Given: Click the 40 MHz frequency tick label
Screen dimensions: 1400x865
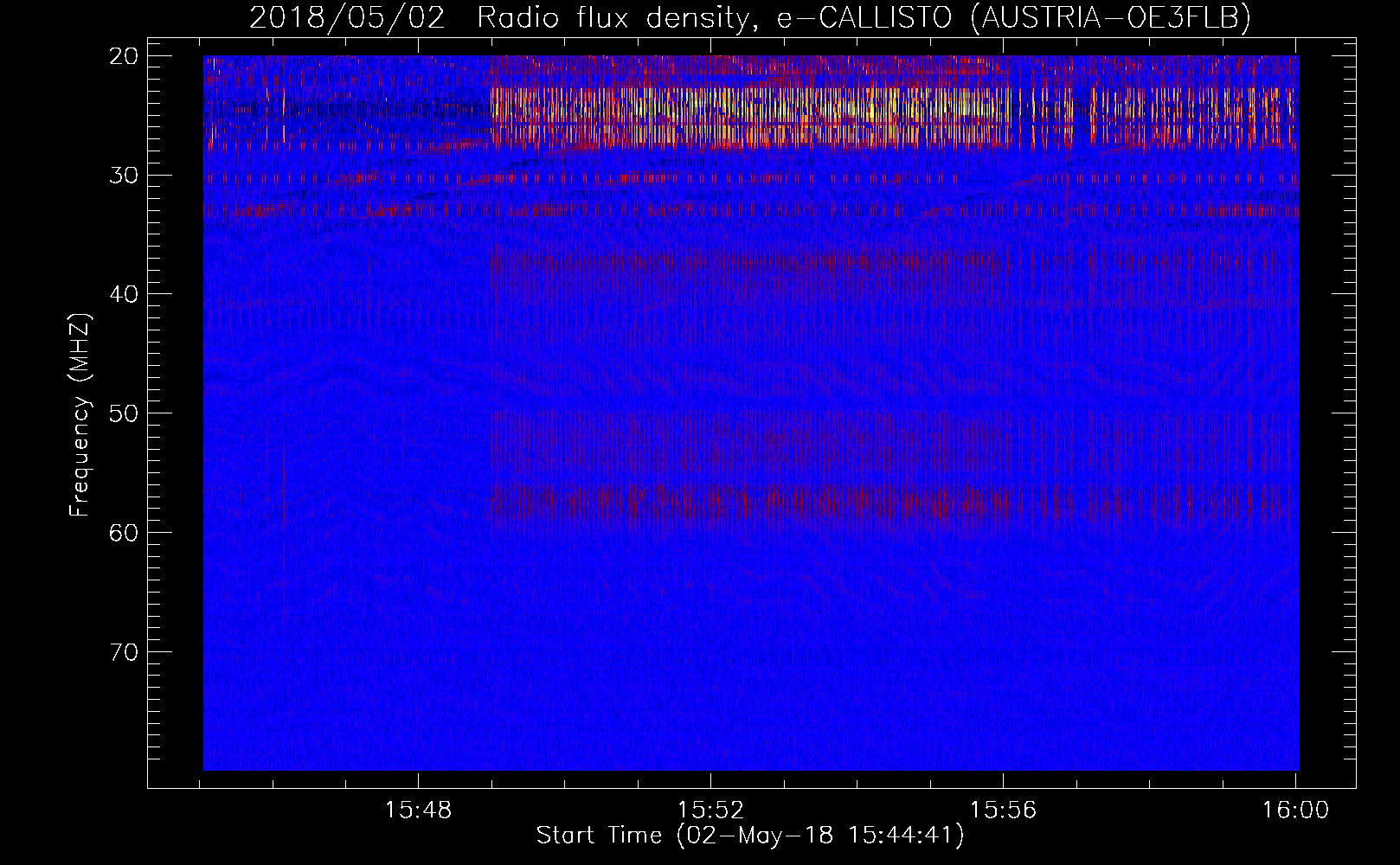Looking at the screenshot, I should click(x=125, y=294).
